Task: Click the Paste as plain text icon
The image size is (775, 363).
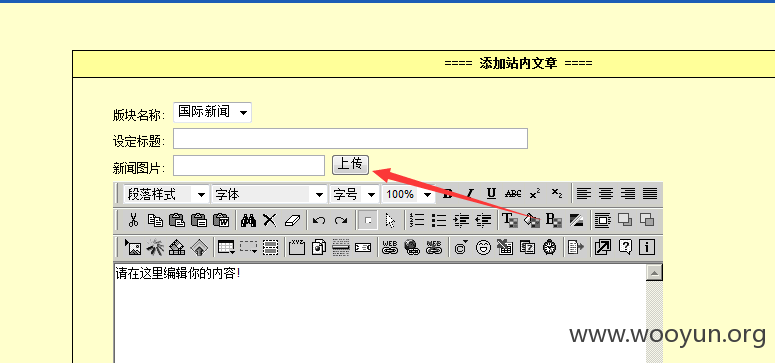Action: coord(199,220)
